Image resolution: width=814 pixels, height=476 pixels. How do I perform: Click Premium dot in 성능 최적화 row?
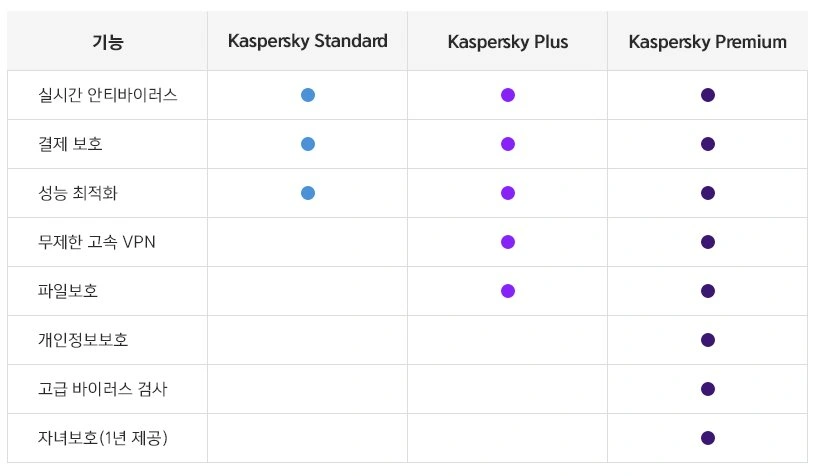pyautogui.click(x=708, y=193)
